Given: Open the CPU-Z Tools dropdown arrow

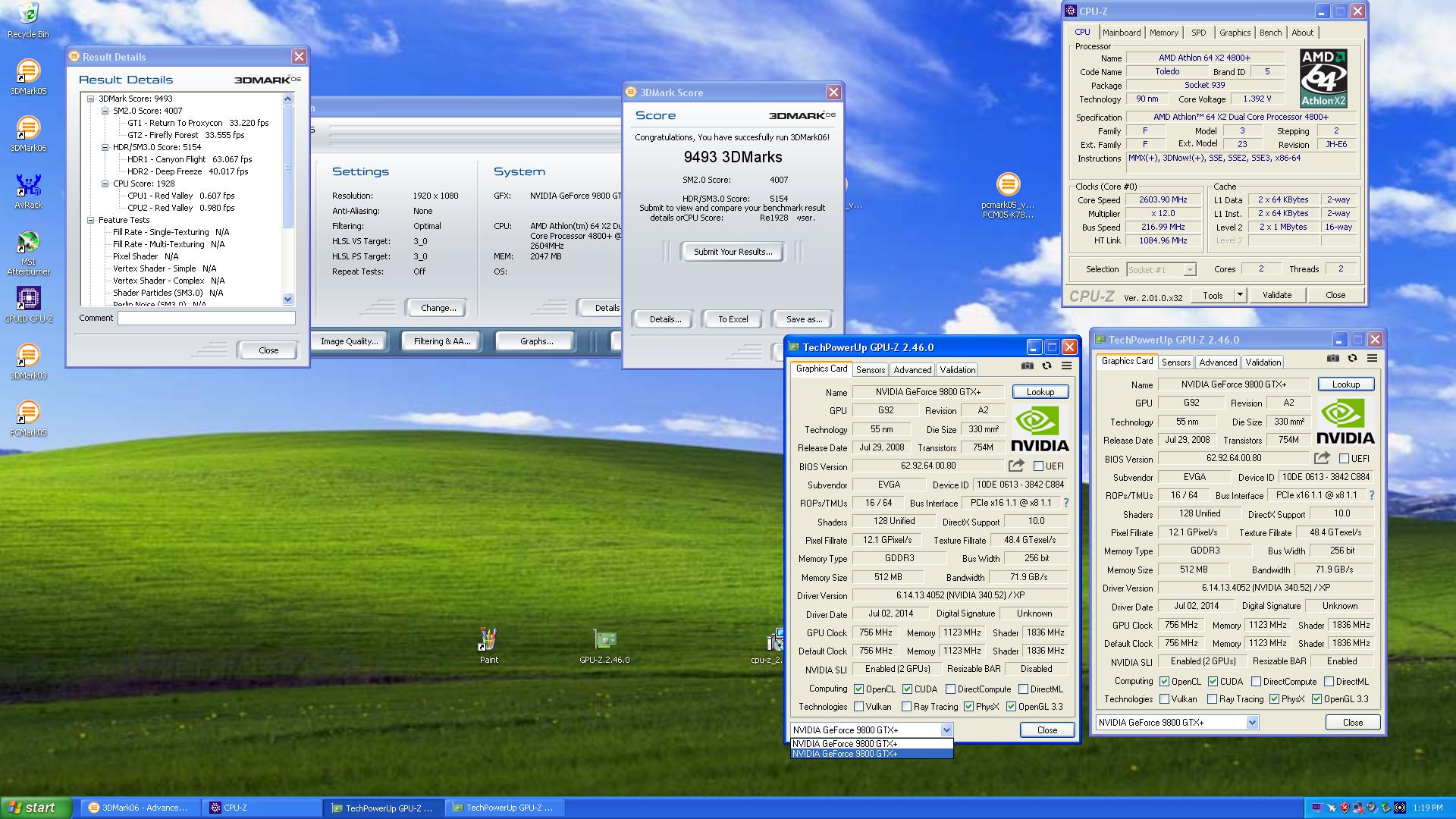Looking at the screenshot, I should (x=1240, y=295).
